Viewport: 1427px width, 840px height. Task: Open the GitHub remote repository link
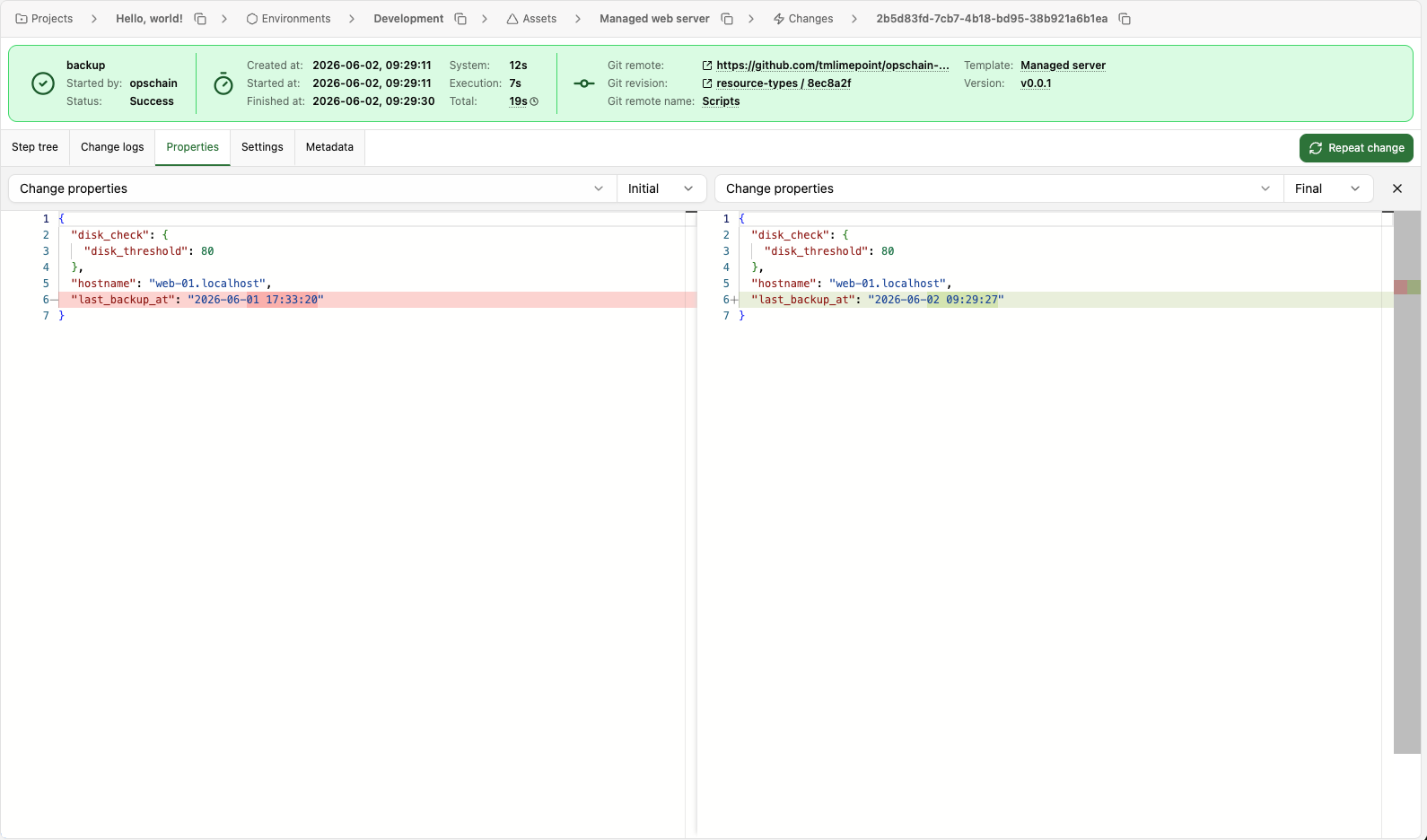coord(832,66)
